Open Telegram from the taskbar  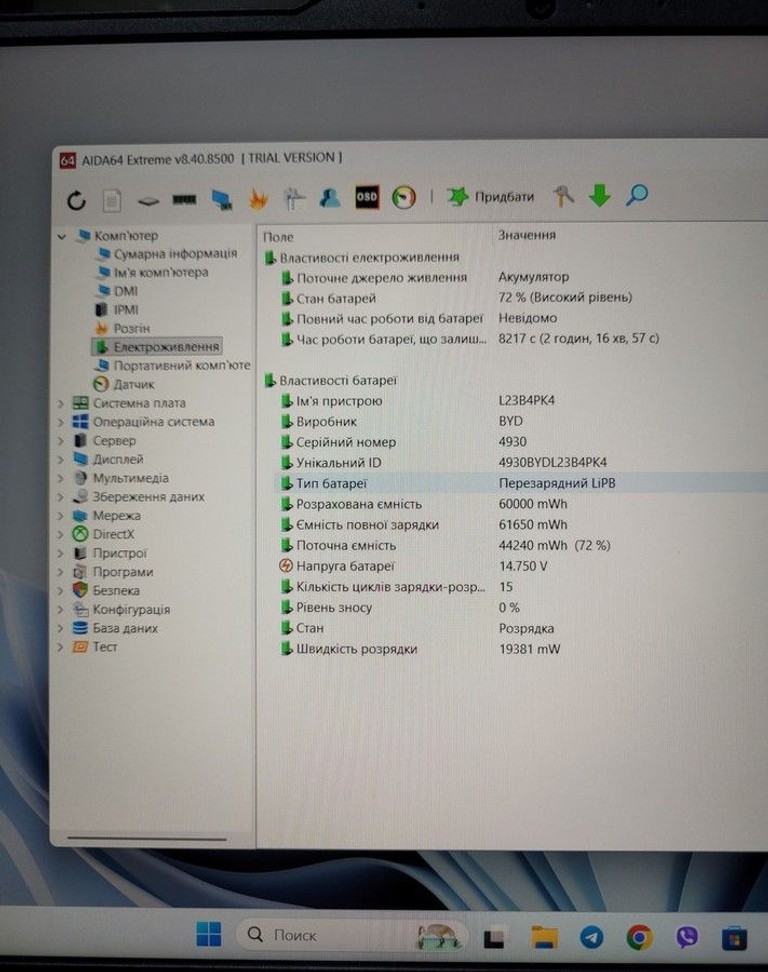coord(591,937)
